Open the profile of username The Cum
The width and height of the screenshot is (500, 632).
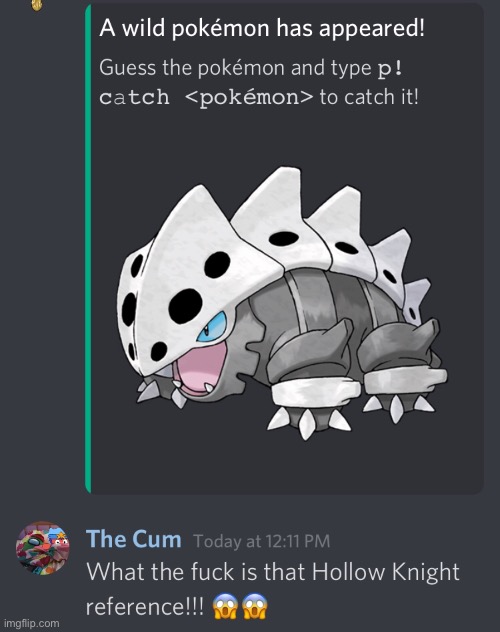pos(134,539)
